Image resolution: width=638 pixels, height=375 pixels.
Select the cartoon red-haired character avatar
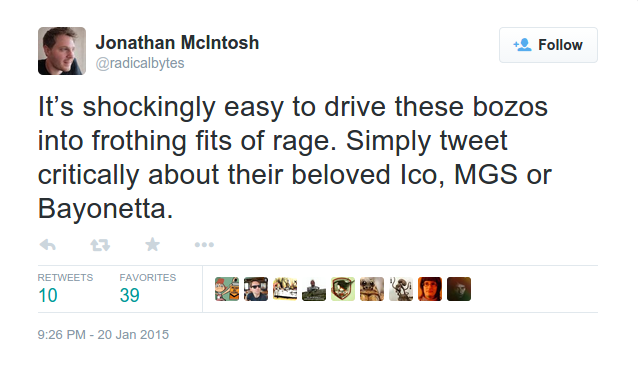tap(227, 289)
